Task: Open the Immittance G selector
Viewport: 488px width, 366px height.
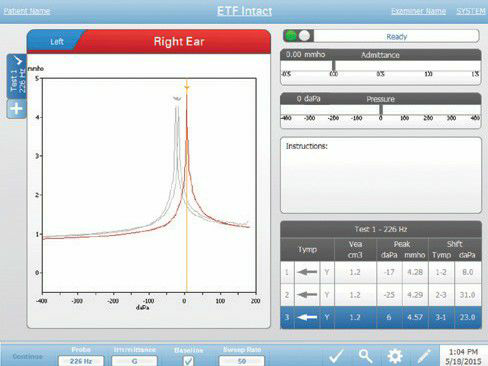Action: 134,361
